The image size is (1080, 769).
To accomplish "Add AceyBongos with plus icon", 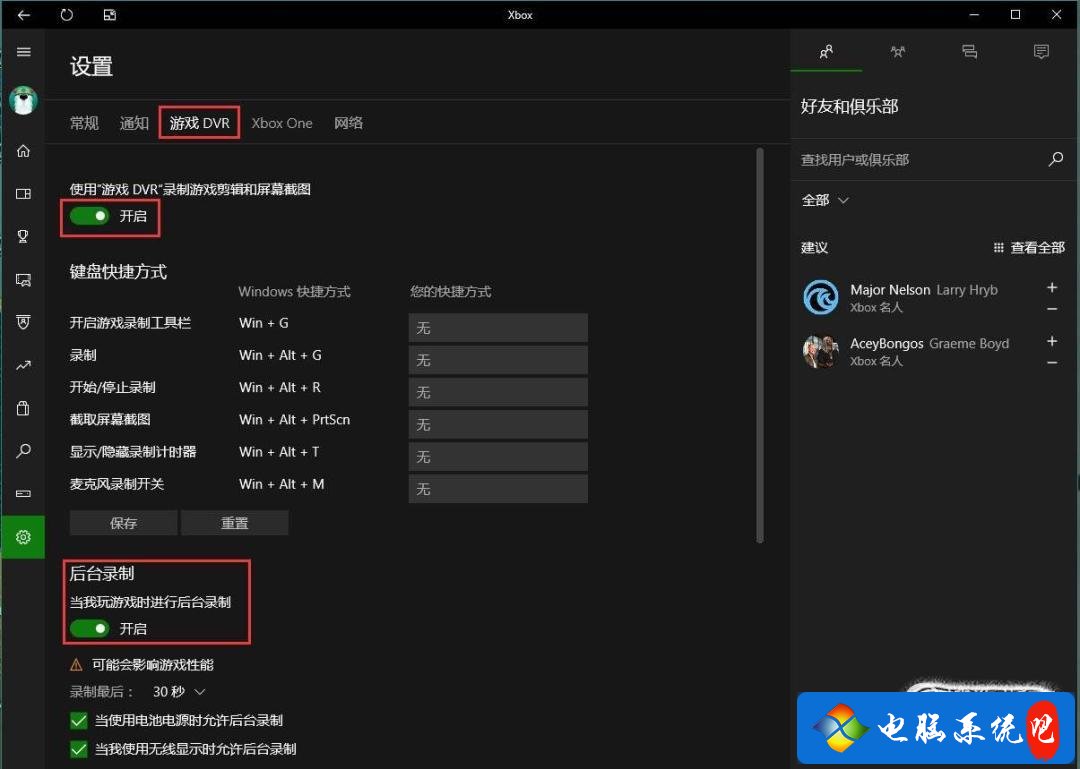I will click(1052, 341).
